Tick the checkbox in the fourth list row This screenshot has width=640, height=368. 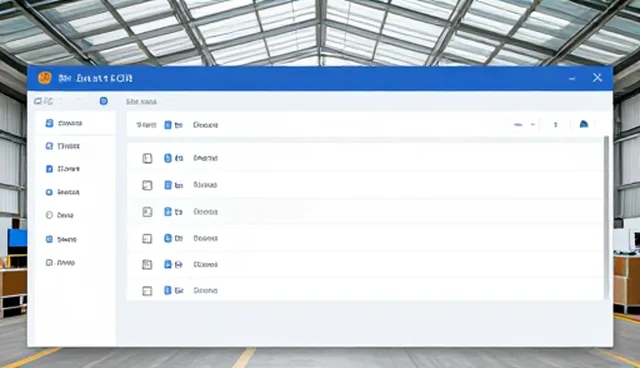(x=147, y=239)
